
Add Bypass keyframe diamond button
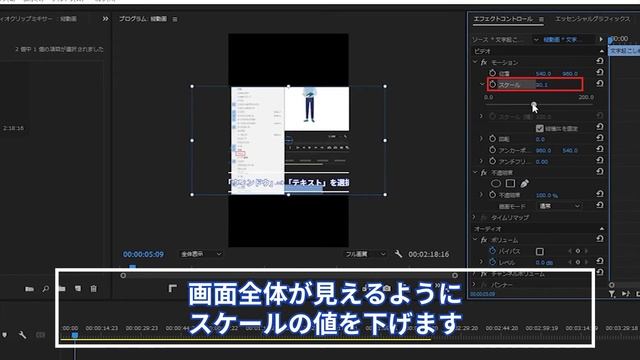[578, 251]
